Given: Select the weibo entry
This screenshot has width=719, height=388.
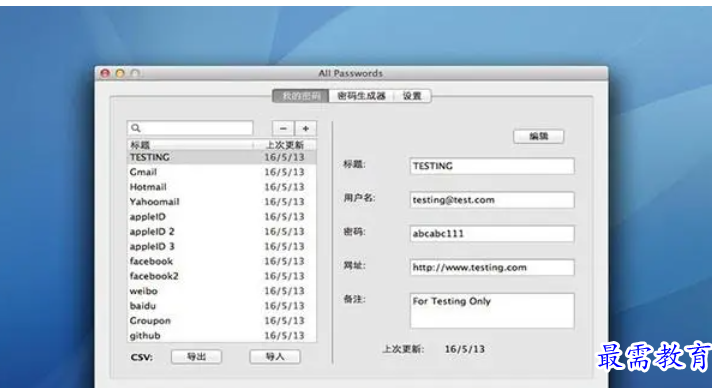Looking at the screenshot, I should tap(221, 291).
